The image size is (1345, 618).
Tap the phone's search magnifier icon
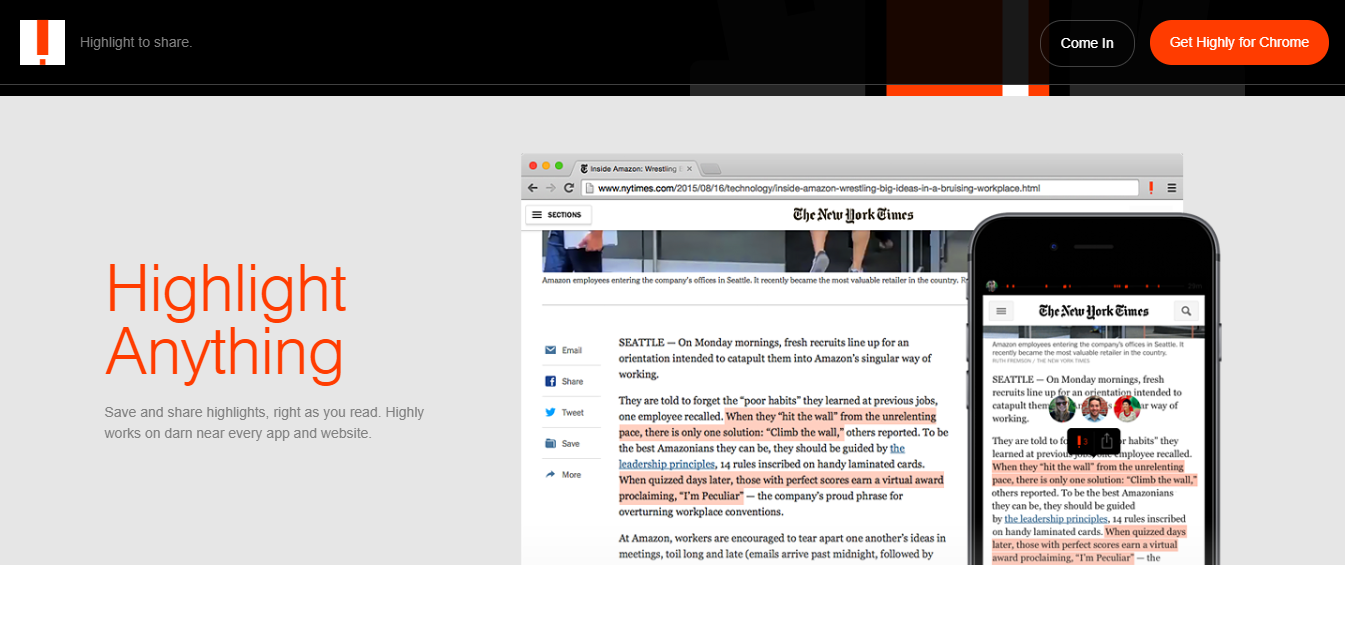pyautogui.click(x=1186, y=311)
